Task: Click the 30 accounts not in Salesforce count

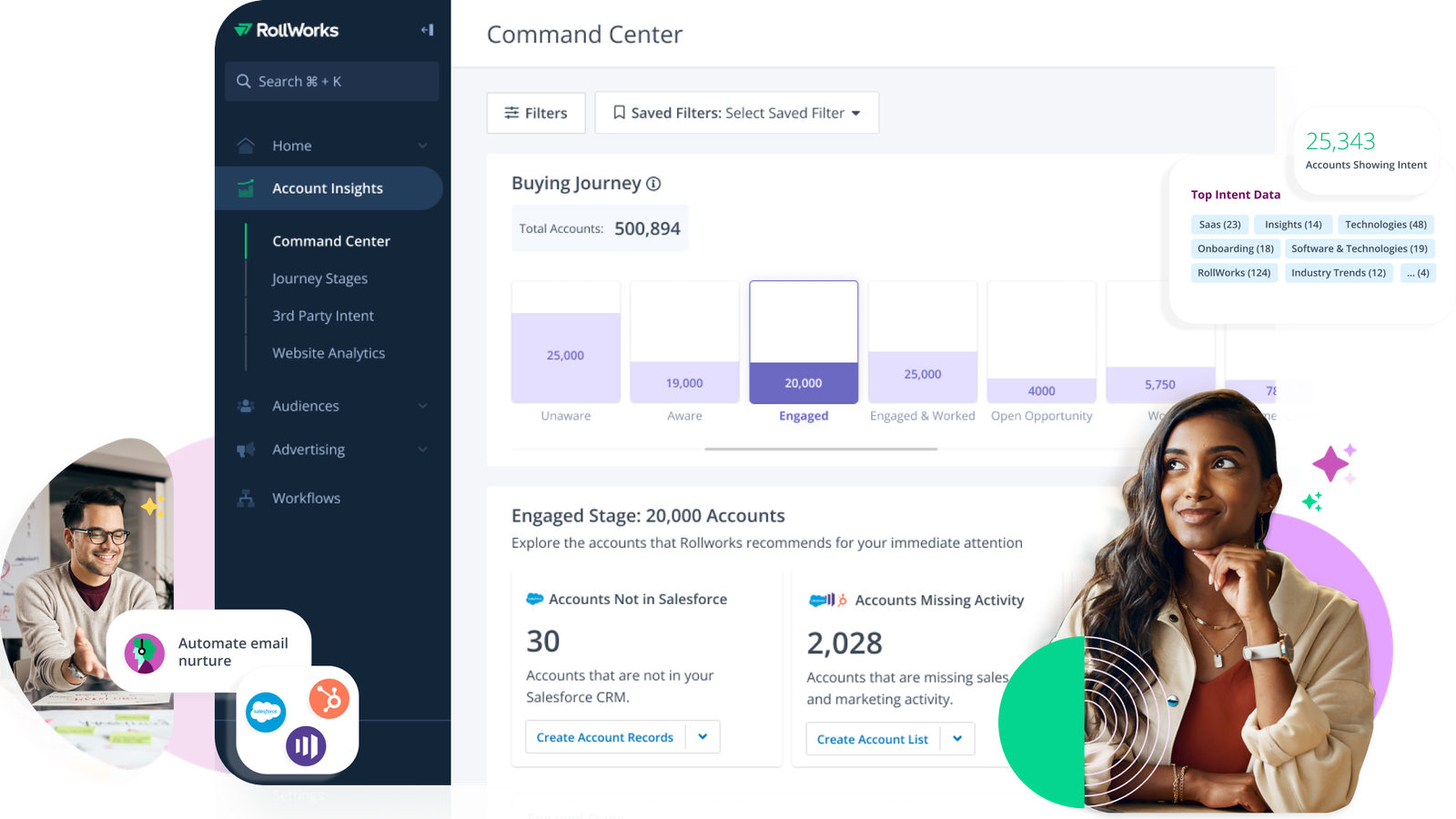Action: 543,642
